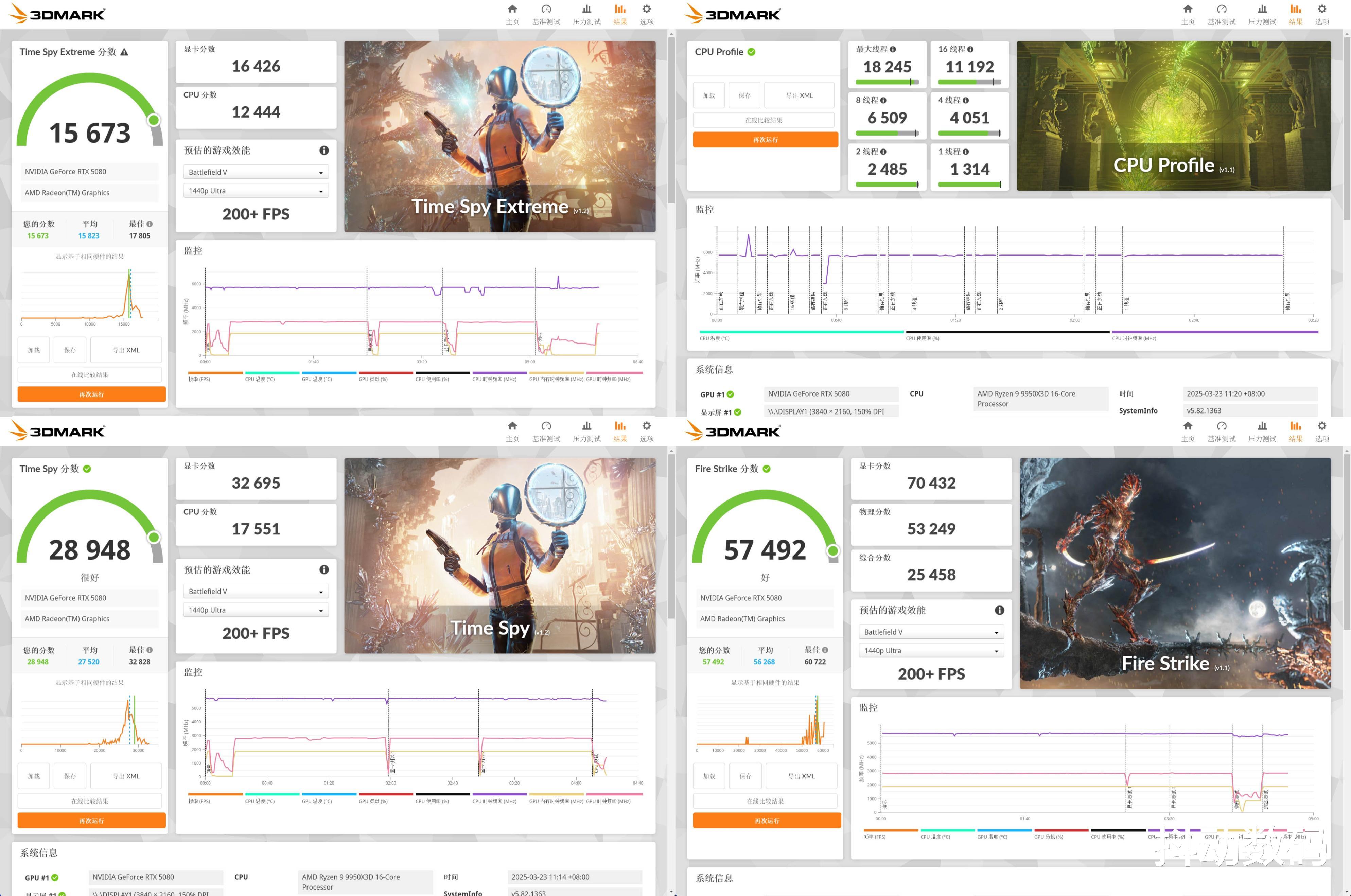
Task: Open 1440p Ultra dropdown in Time Spy window
Action: point(256,610)
